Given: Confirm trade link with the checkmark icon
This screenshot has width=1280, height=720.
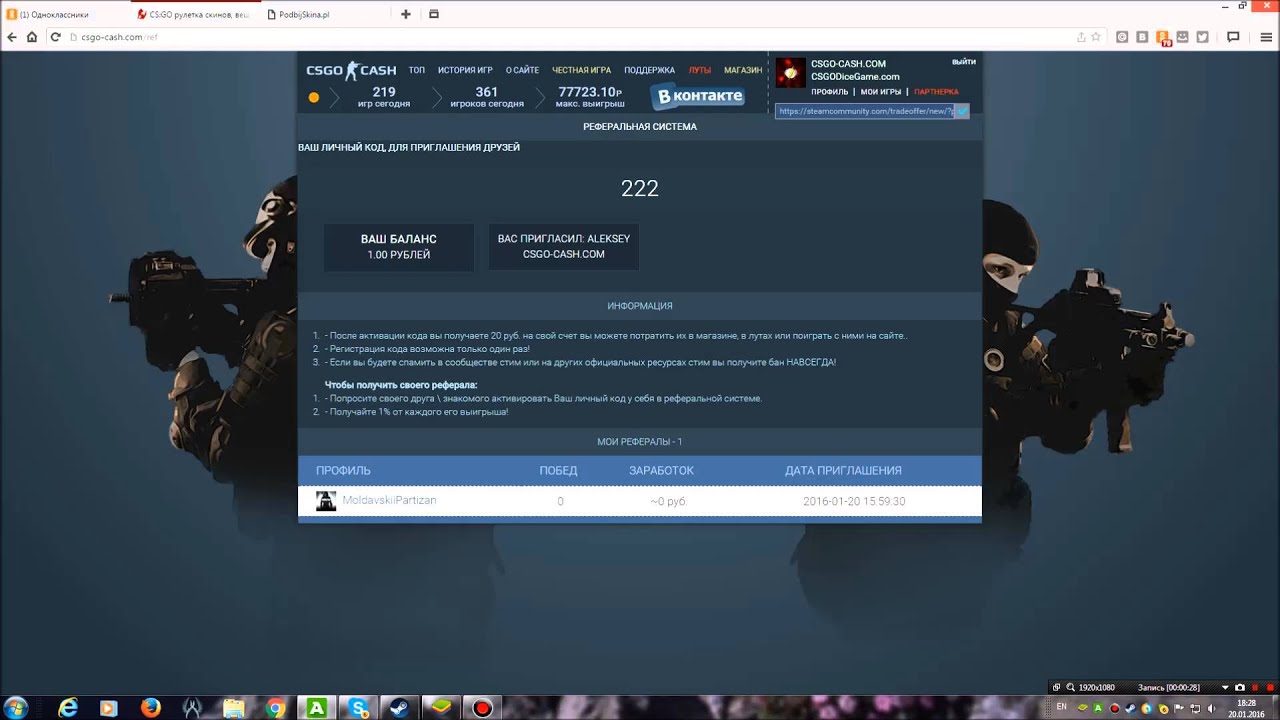Looking at the screenshot, I should point(962,111).
